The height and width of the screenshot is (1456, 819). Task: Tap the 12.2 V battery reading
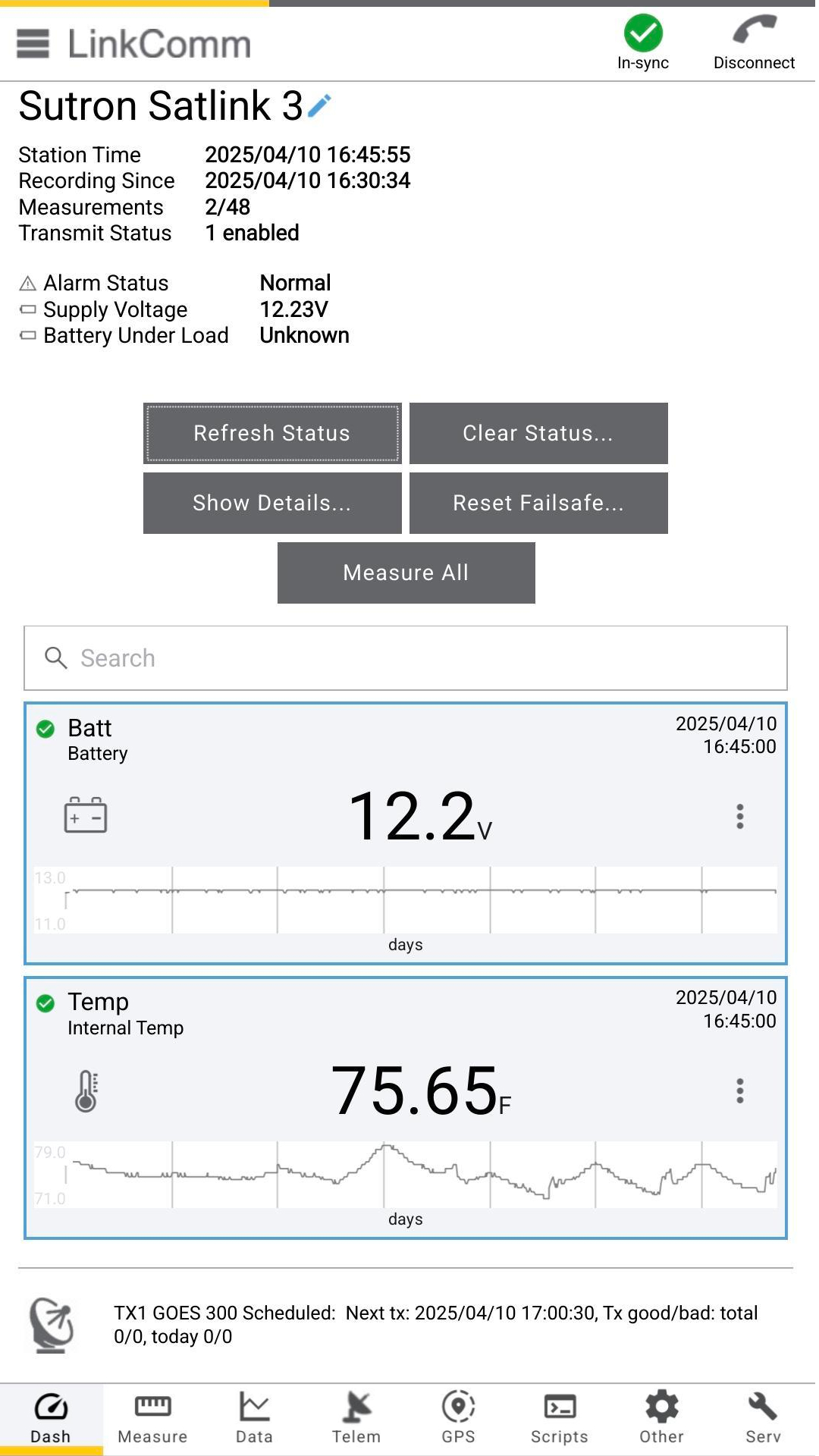point(420,817)
